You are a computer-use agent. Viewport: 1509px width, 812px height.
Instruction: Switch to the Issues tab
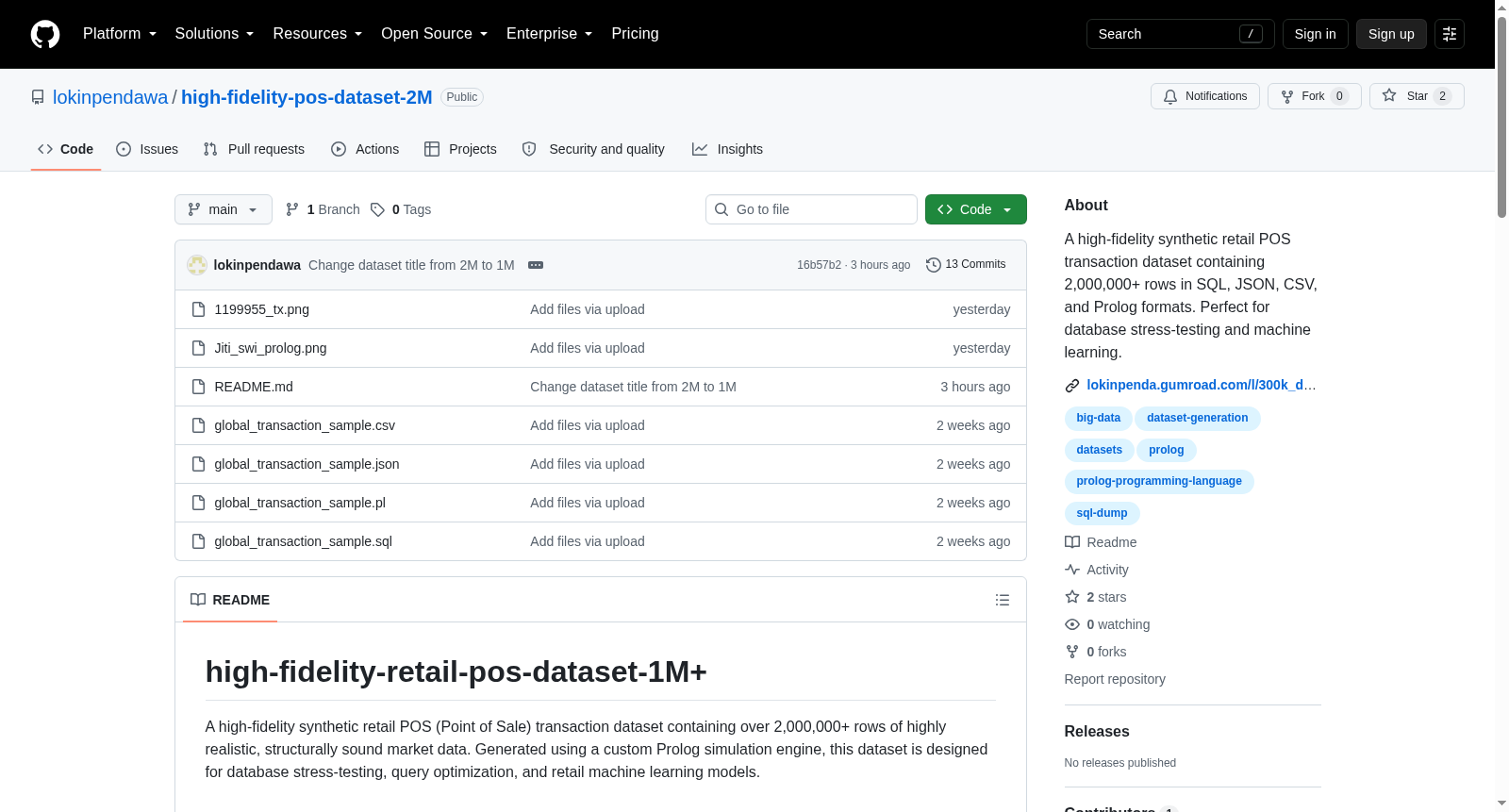[x=147, y=149]
